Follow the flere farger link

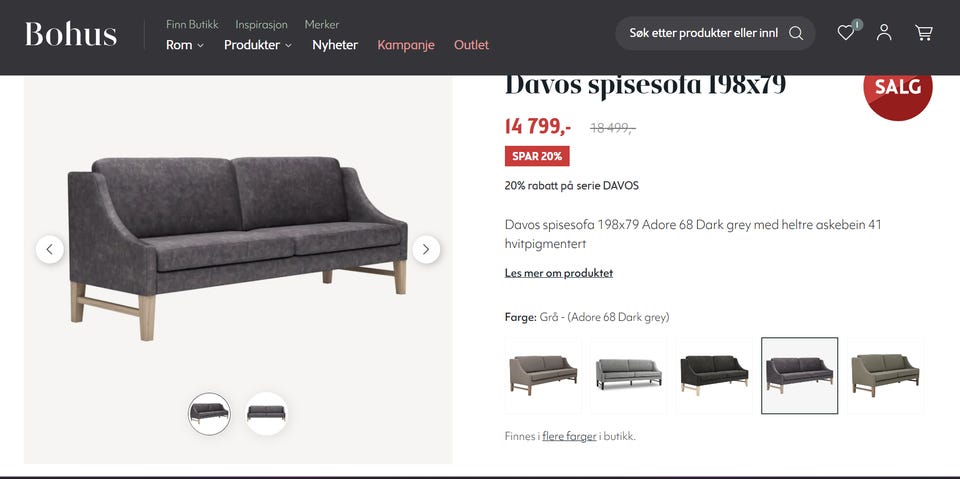point(569,437)
